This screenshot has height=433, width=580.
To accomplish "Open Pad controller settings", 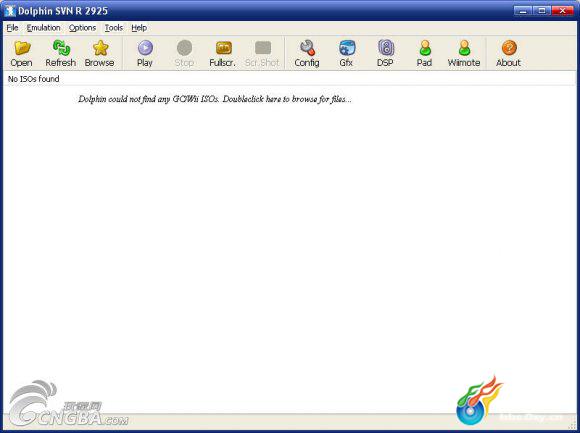I will click(x=425, y=54).
